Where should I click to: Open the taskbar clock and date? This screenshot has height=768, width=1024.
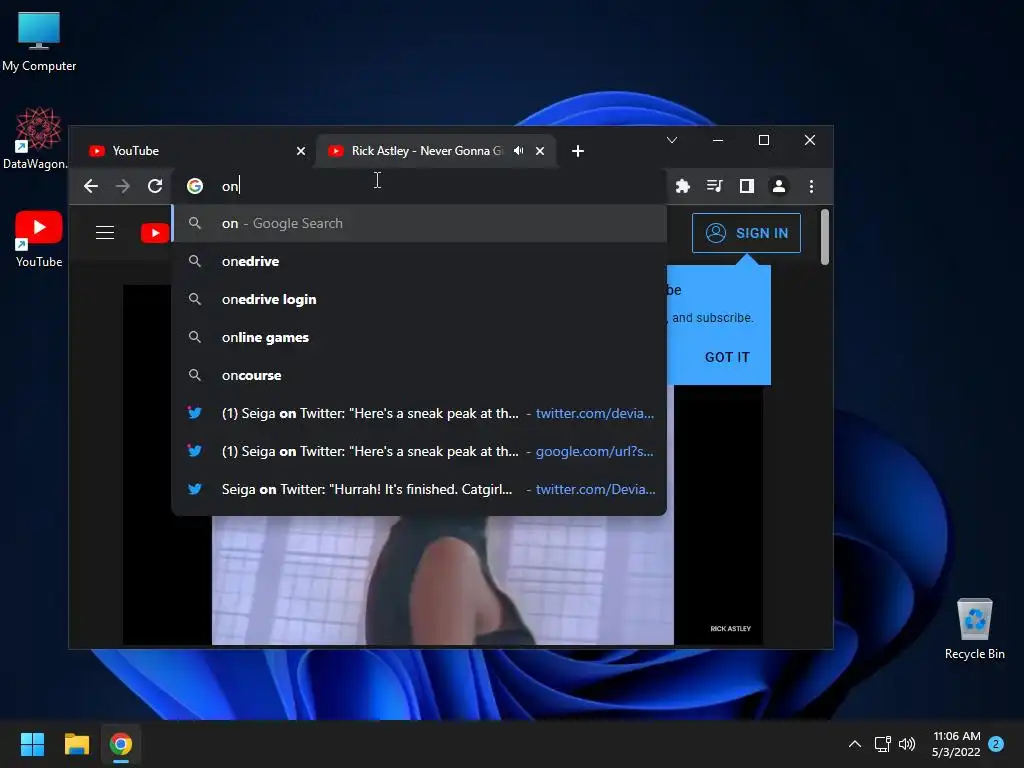click(x=956, y=744)
